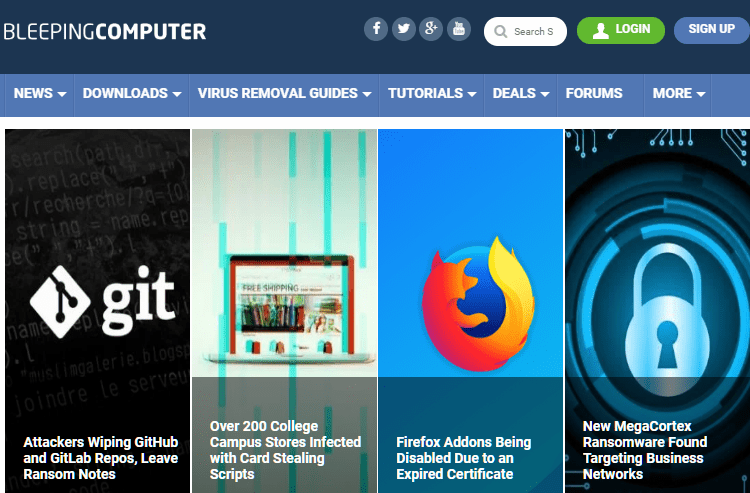Open BleepingComputer Twitter icon
Viewport: 750px width, 493px height.
coord(404,29)
